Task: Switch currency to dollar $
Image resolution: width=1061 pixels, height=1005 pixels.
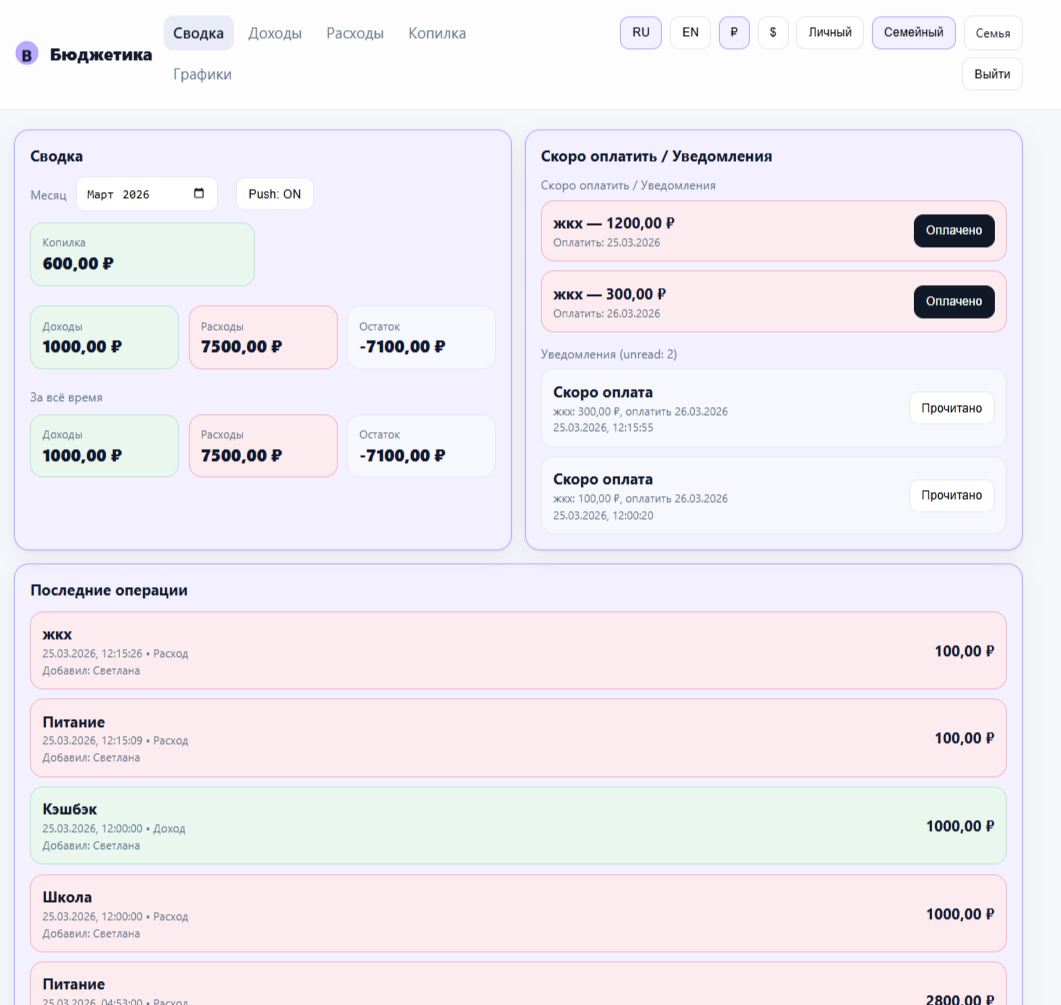Action: coord(773,32)
